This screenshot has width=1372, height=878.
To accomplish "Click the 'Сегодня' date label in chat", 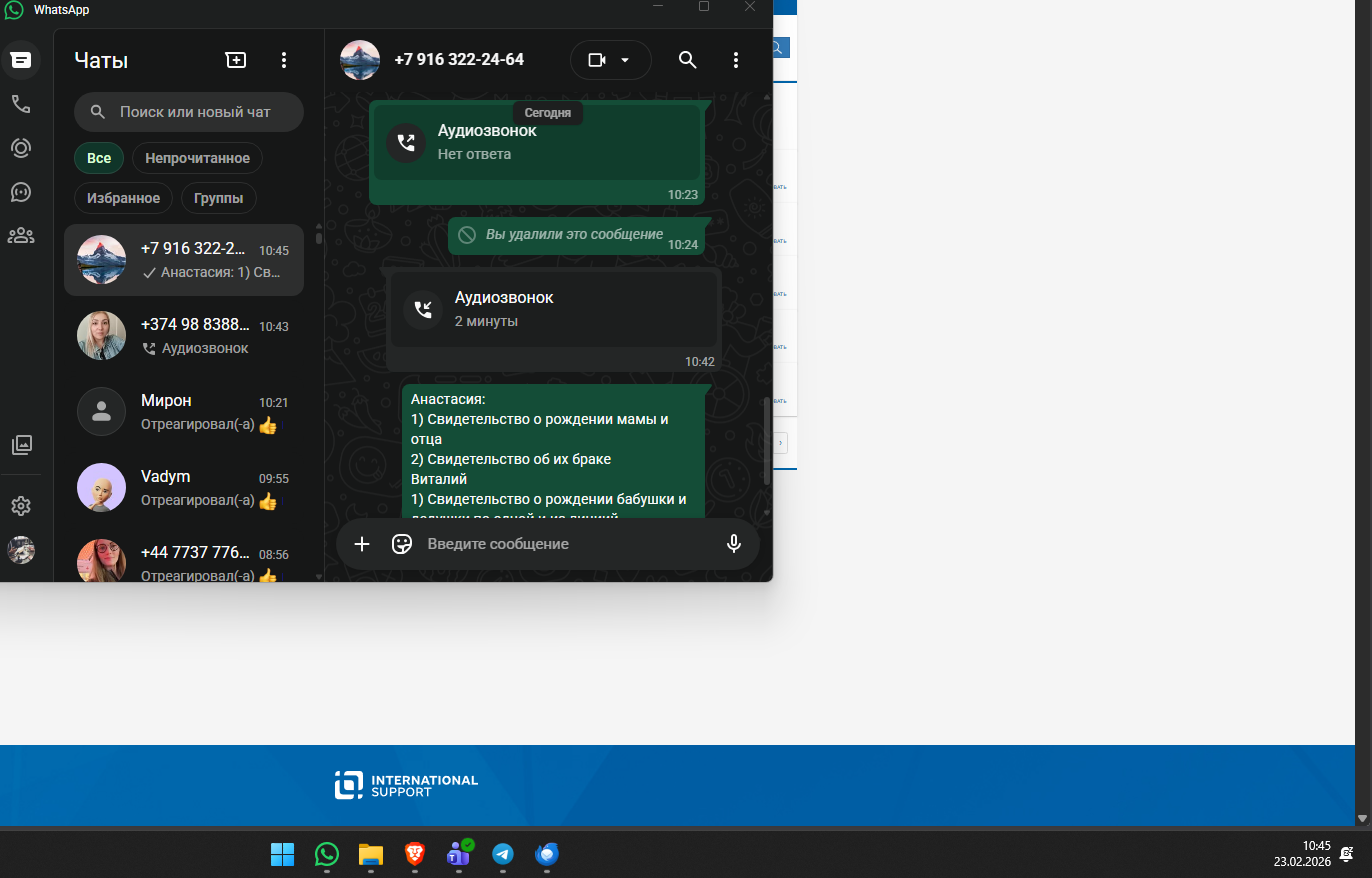I will coord(548,113).
